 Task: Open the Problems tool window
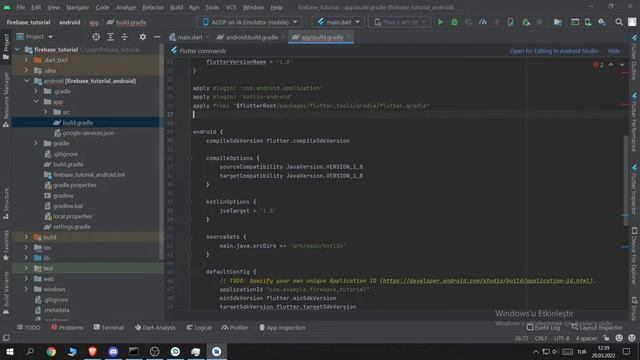point(67,327)
